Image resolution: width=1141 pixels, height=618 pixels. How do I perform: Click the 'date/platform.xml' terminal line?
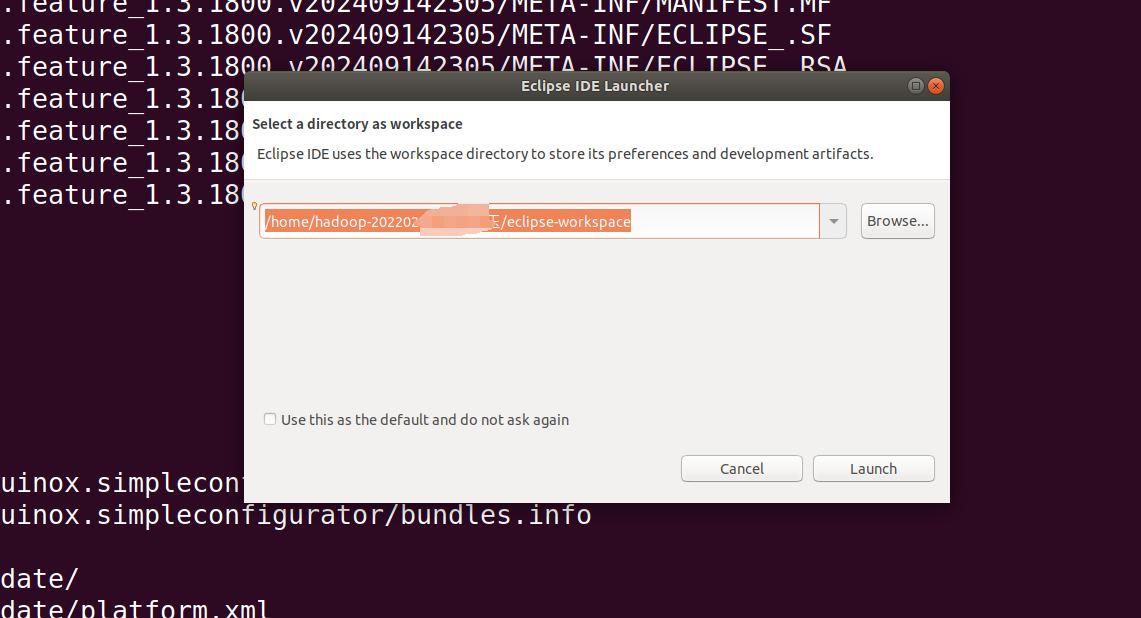point(134,609)
